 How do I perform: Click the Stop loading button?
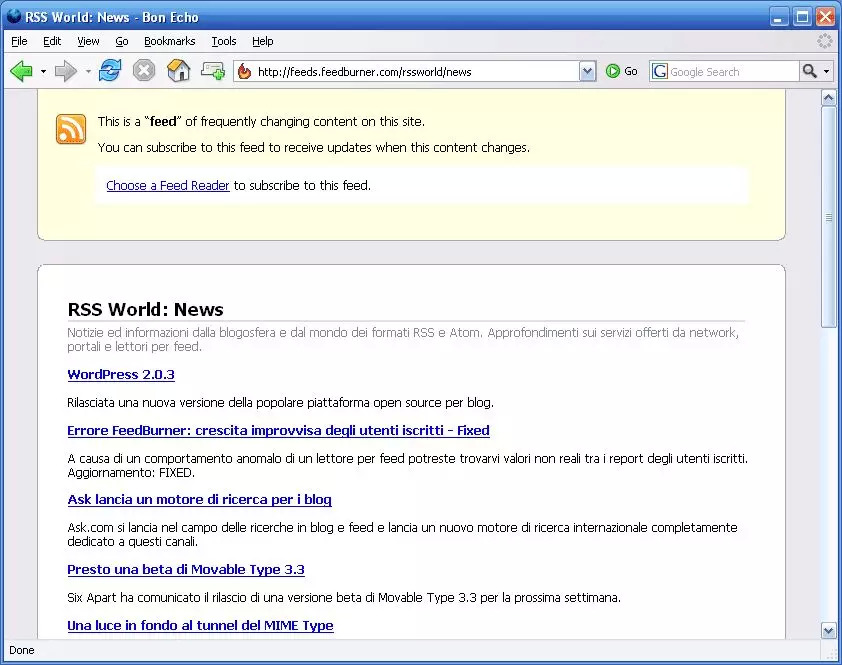(x=144, y=71)
